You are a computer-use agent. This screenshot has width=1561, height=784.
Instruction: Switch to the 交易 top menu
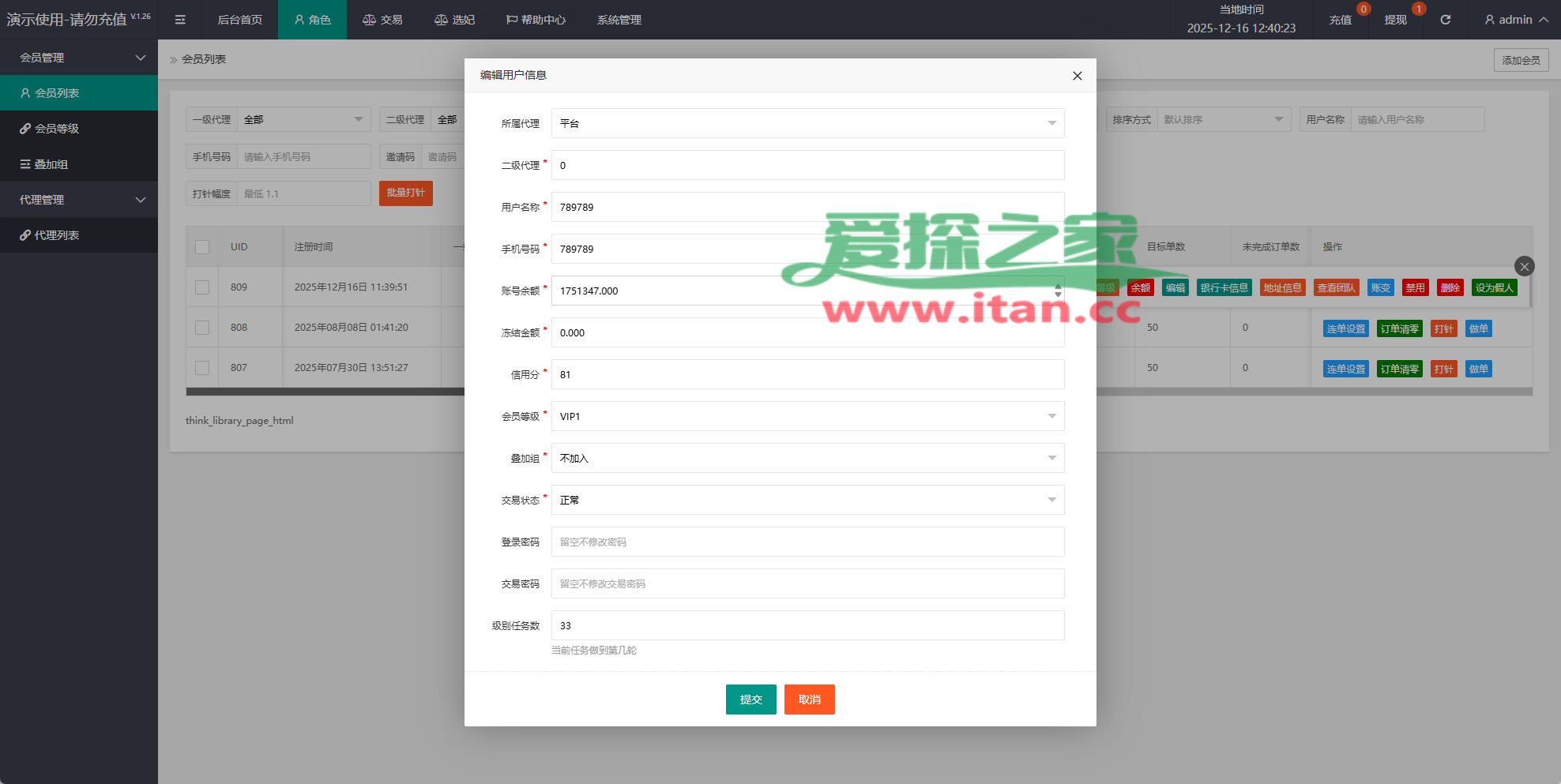click(383, 20)
